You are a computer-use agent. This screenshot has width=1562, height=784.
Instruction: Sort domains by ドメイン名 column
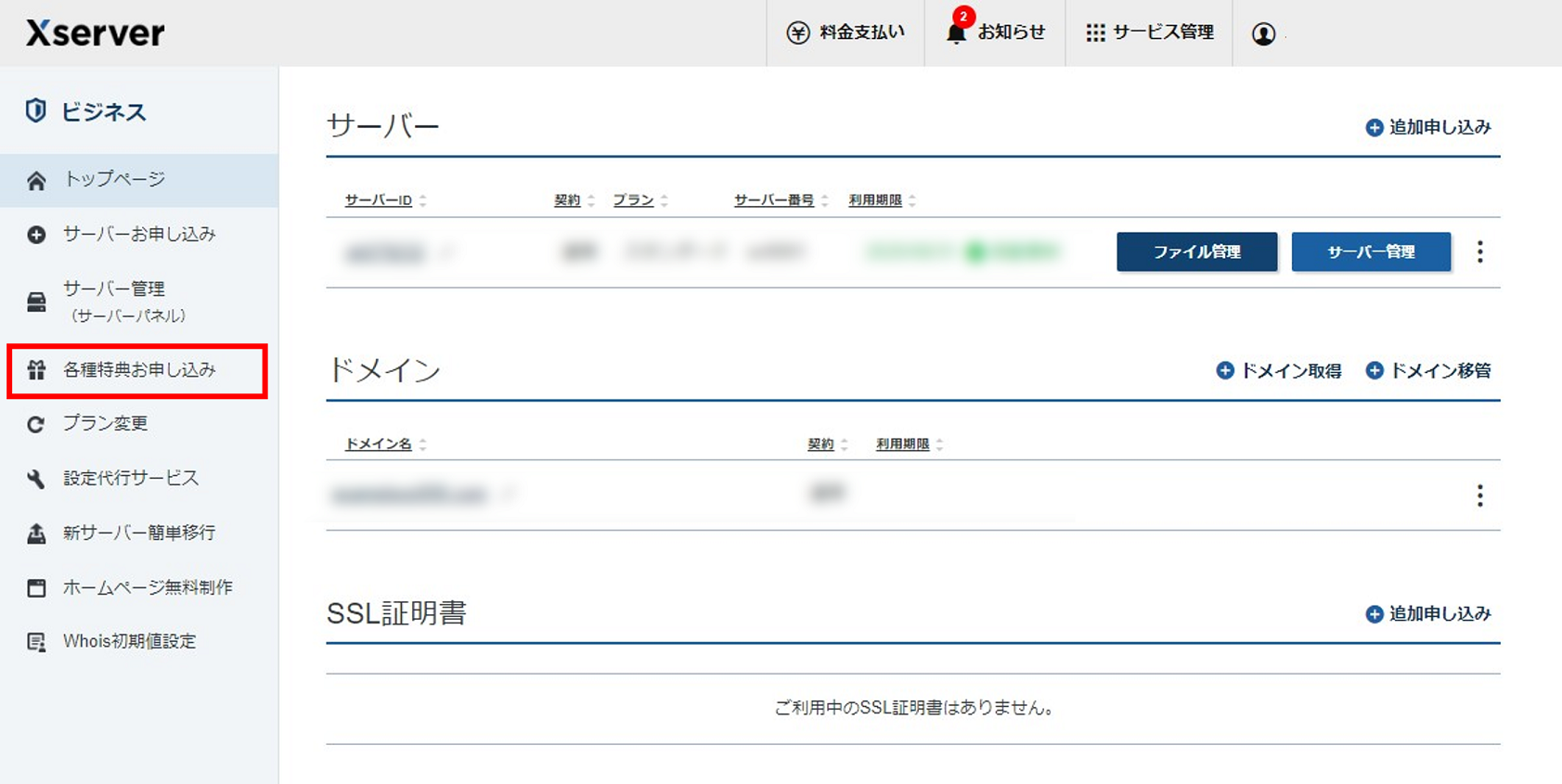coord(379,444)
